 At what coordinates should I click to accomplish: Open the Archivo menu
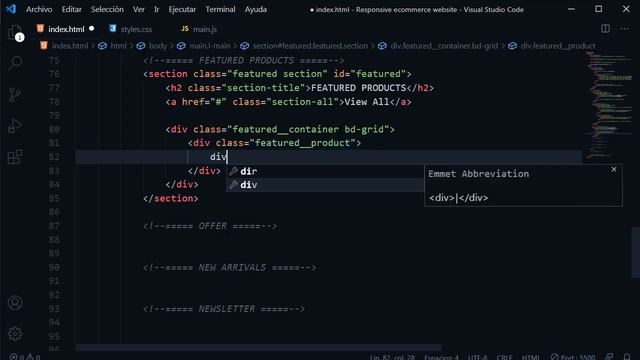(x=39, y=9)
